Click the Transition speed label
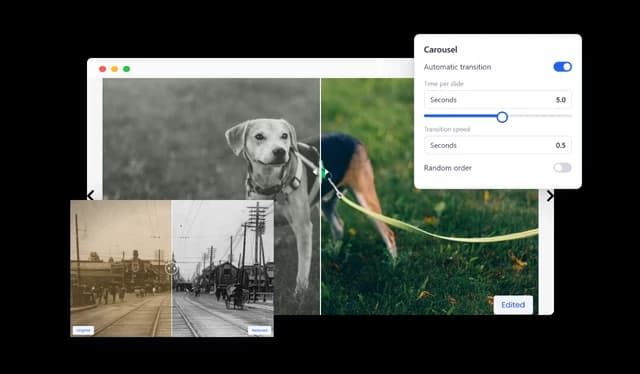 click(447, 129)
